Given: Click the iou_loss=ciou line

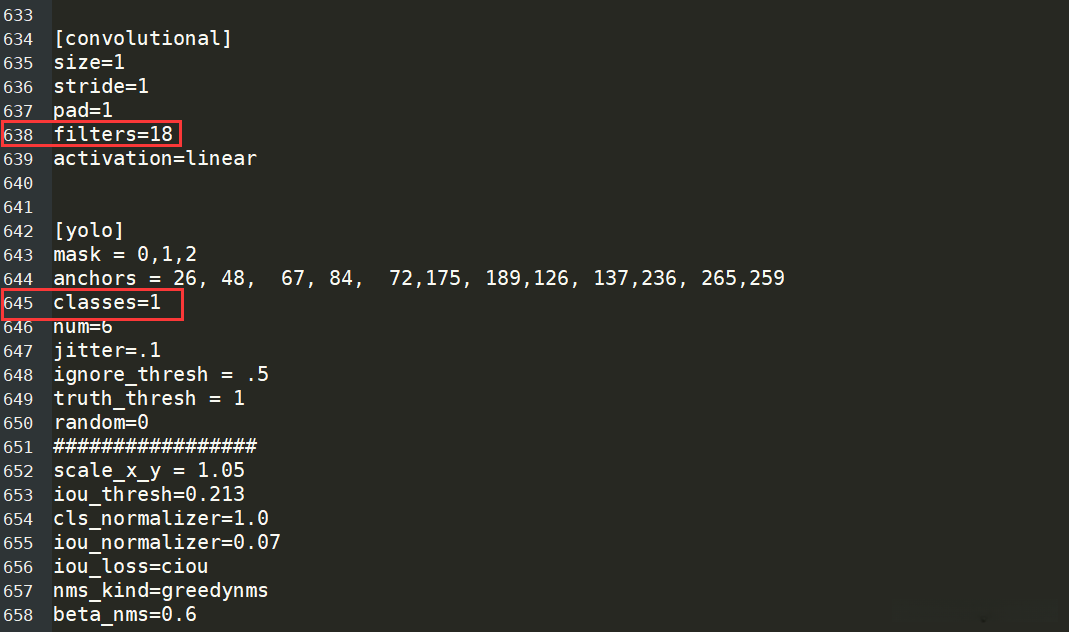Looking at the screenshot, I should click(x=131, y=566).
